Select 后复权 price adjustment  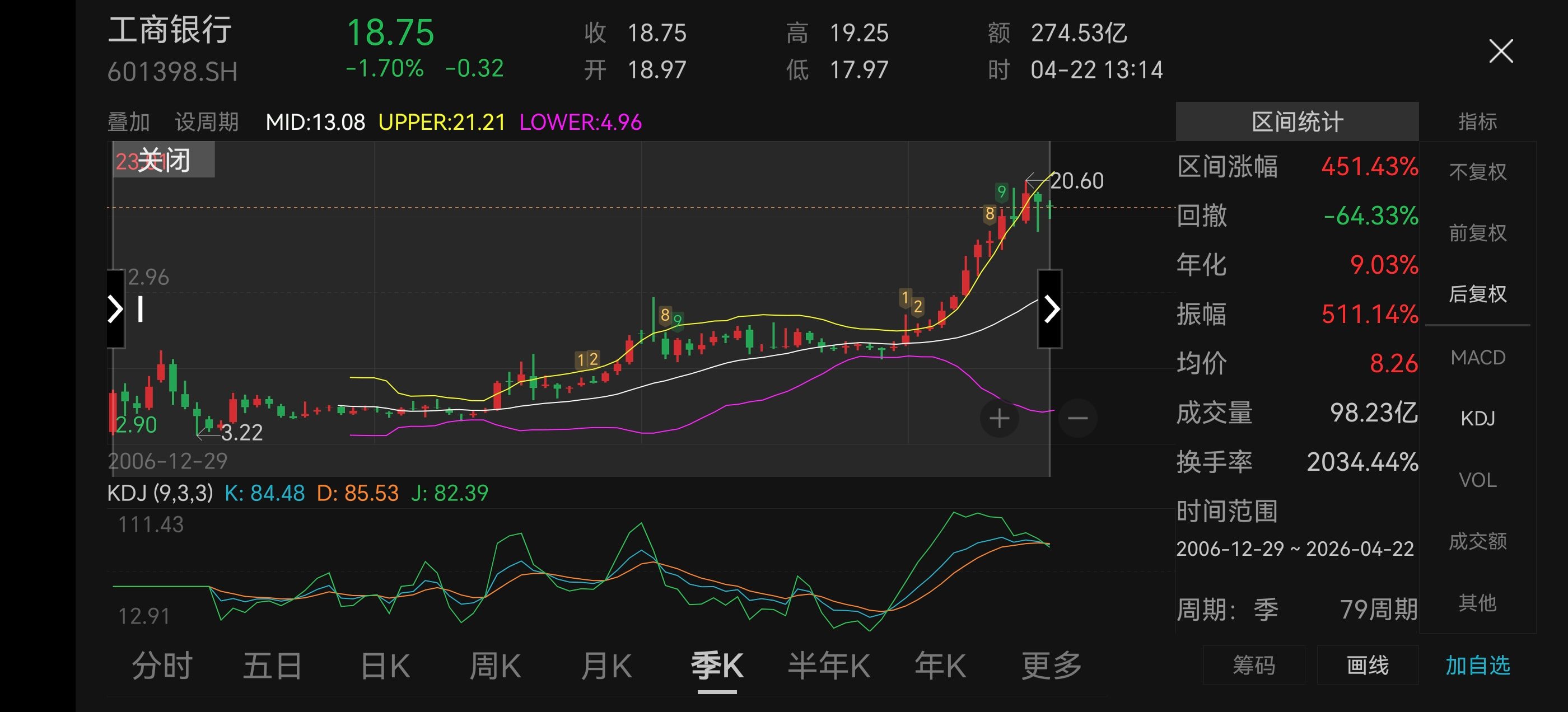pos(1477,294)
